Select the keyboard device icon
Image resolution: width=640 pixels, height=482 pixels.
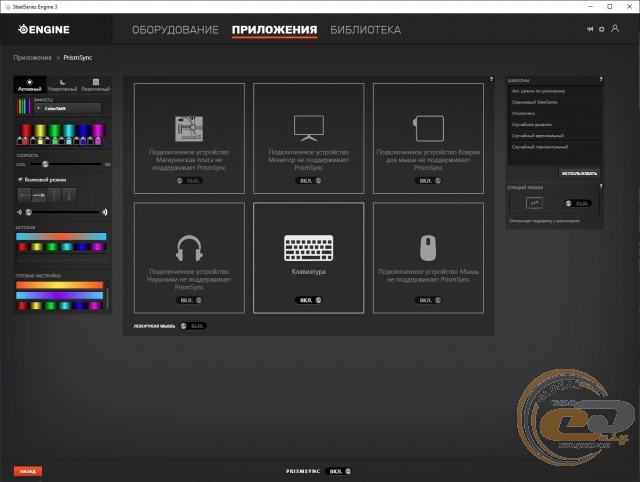point(309,248)
